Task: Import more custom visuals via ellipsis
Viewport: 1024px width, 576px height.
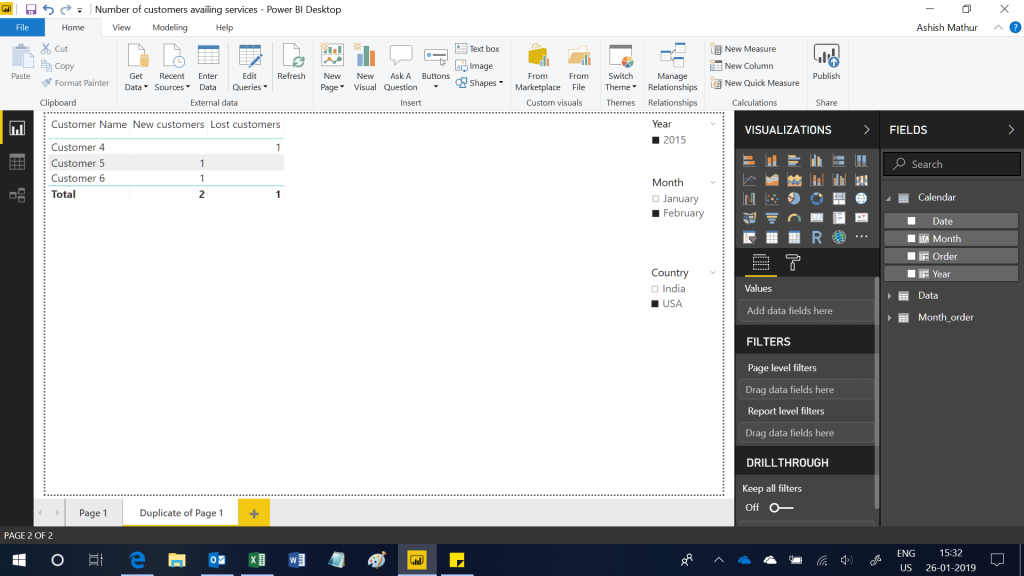Action: point(861,236)
